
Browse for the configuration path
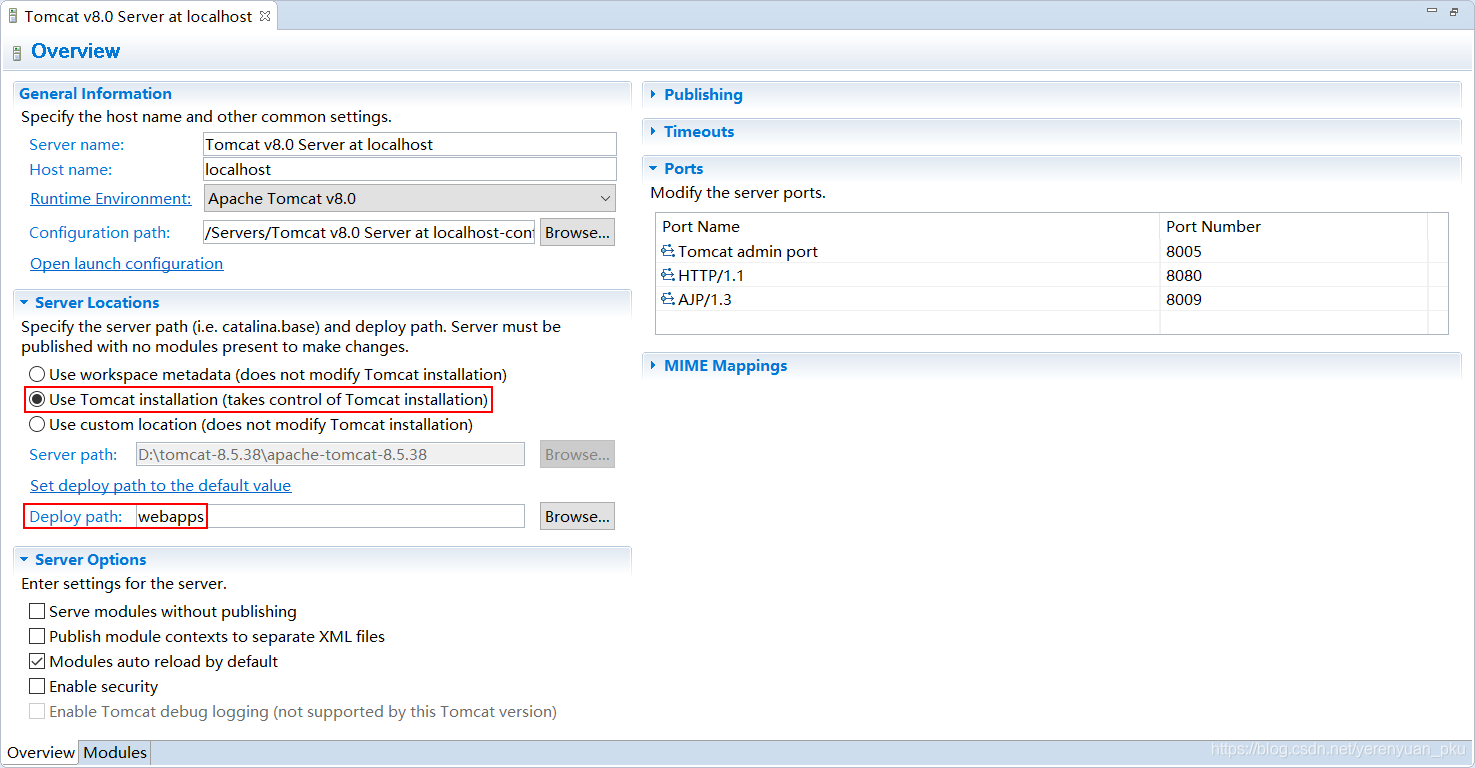577,232
